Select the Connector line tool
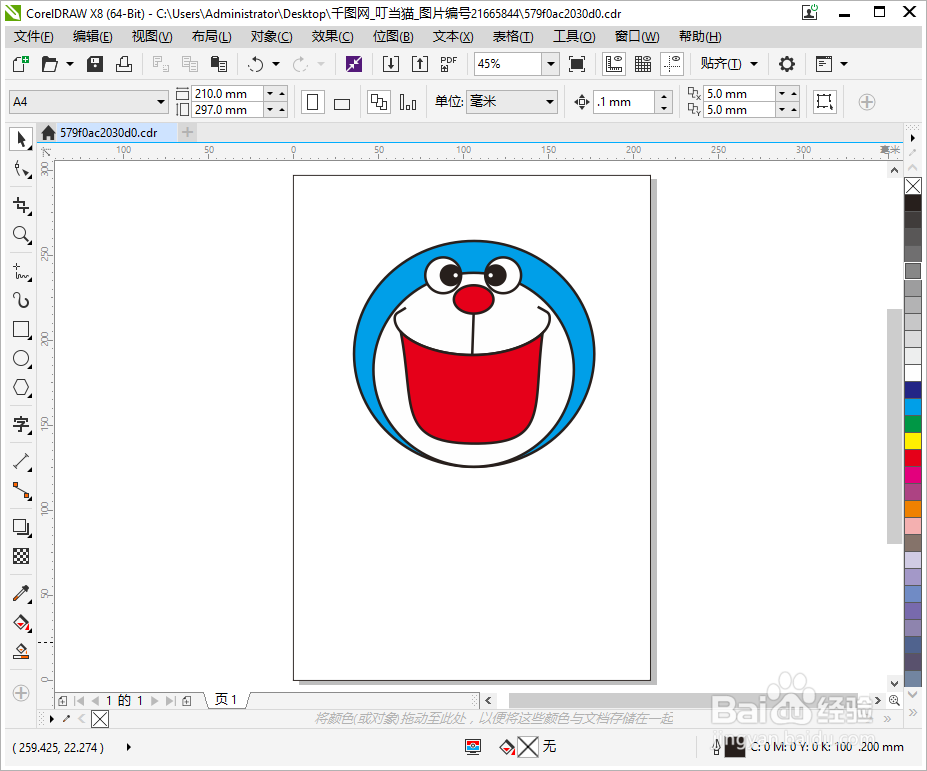 point(21,490)
